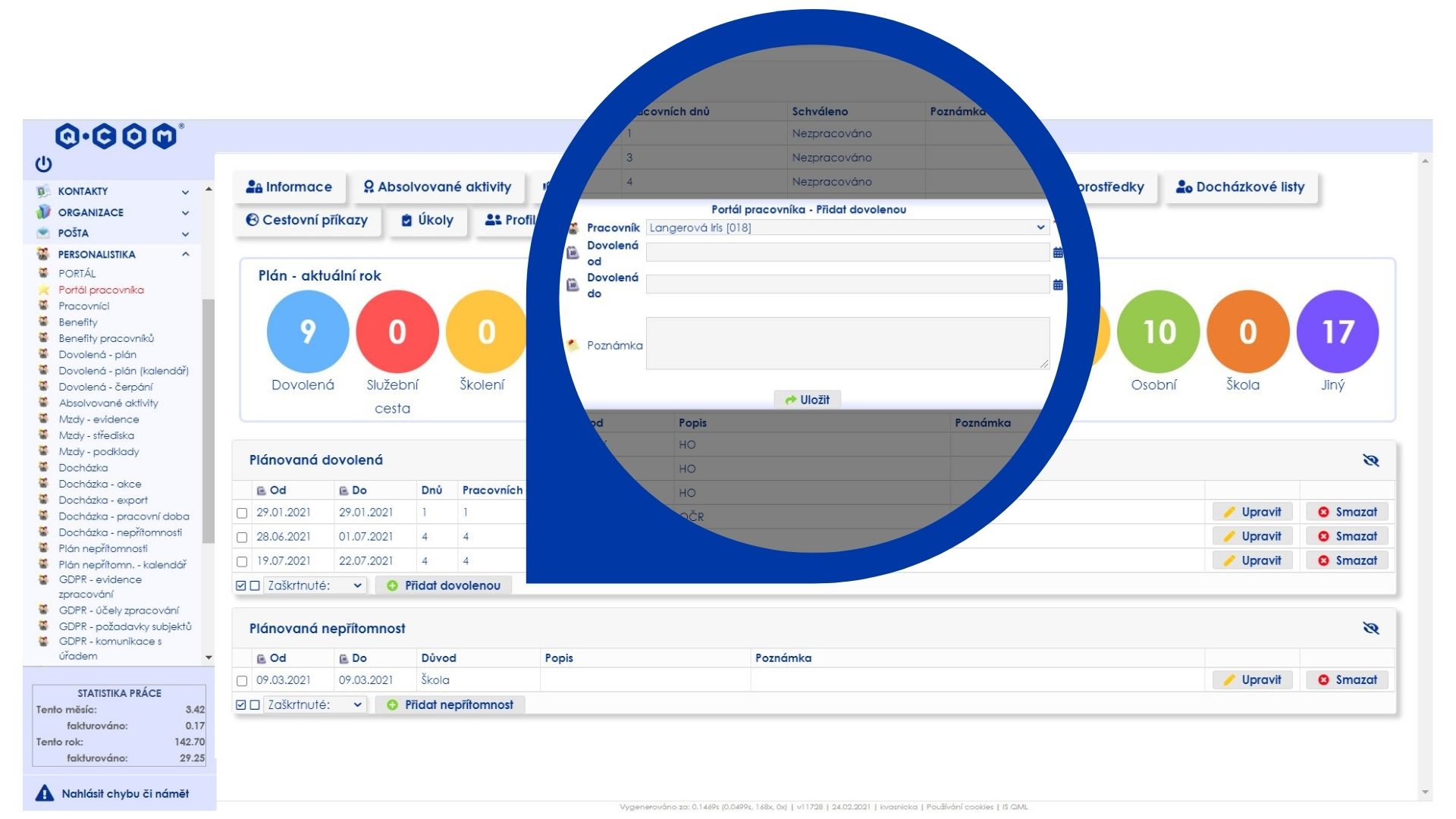Click Smazat for the 09.03.2021 absence
1456x819 pixels.
pos(1348,679)
